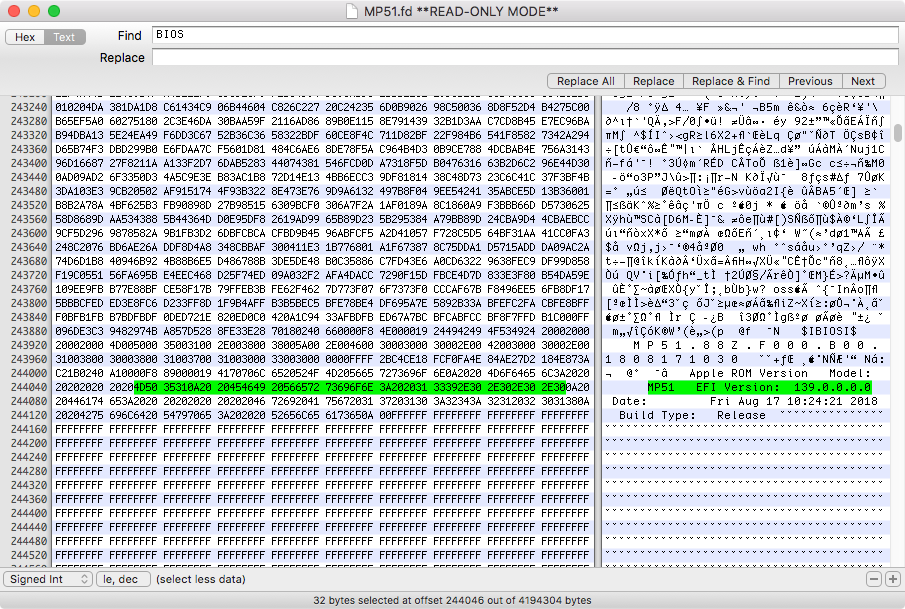Close the window with the red button
The height and width of the screenshot is (609, 905).
coord(14,11)
